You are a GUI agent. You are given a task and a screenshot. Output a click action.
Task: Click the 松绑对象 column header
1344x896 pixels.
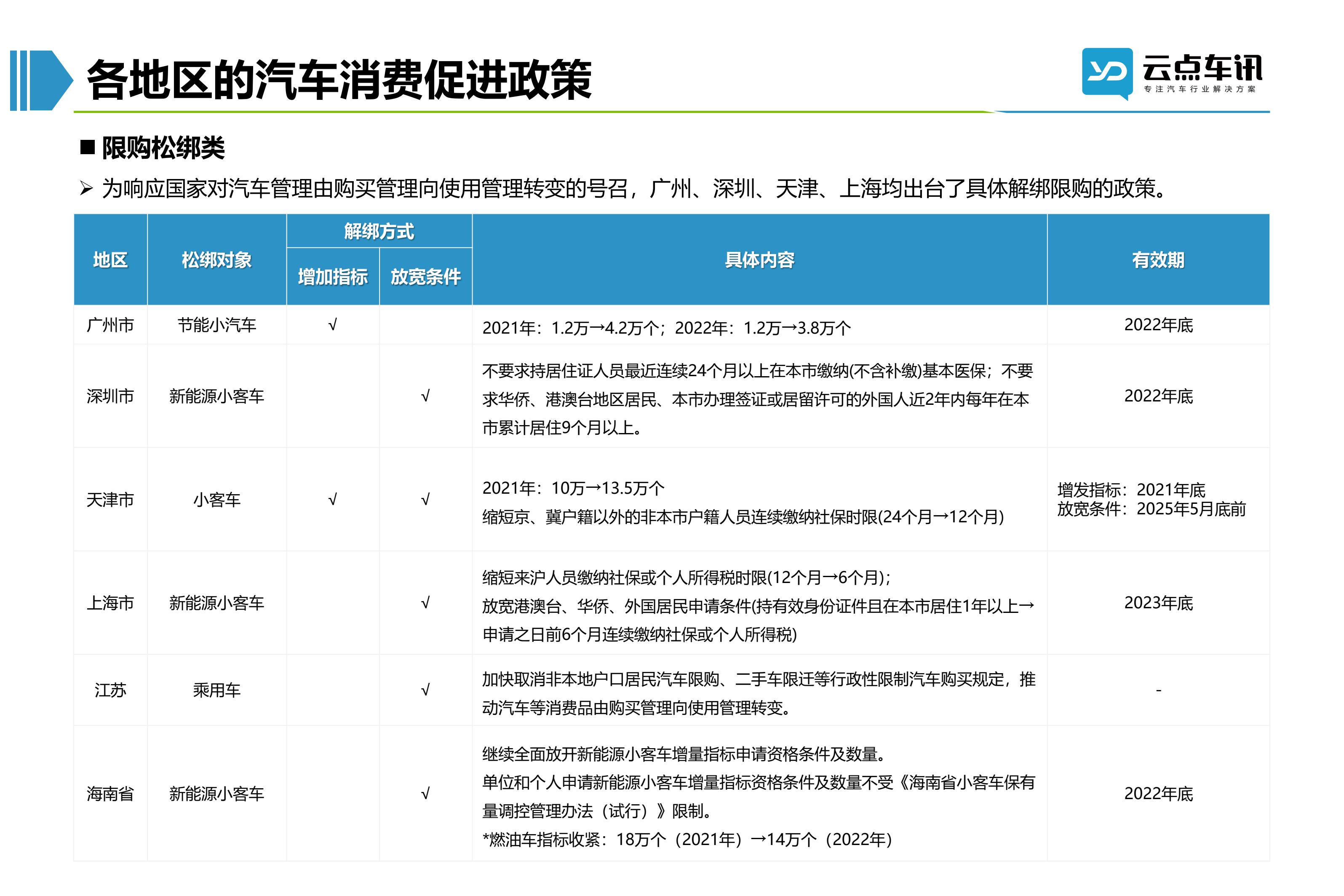pyautogui.click(x=216, y=260)
